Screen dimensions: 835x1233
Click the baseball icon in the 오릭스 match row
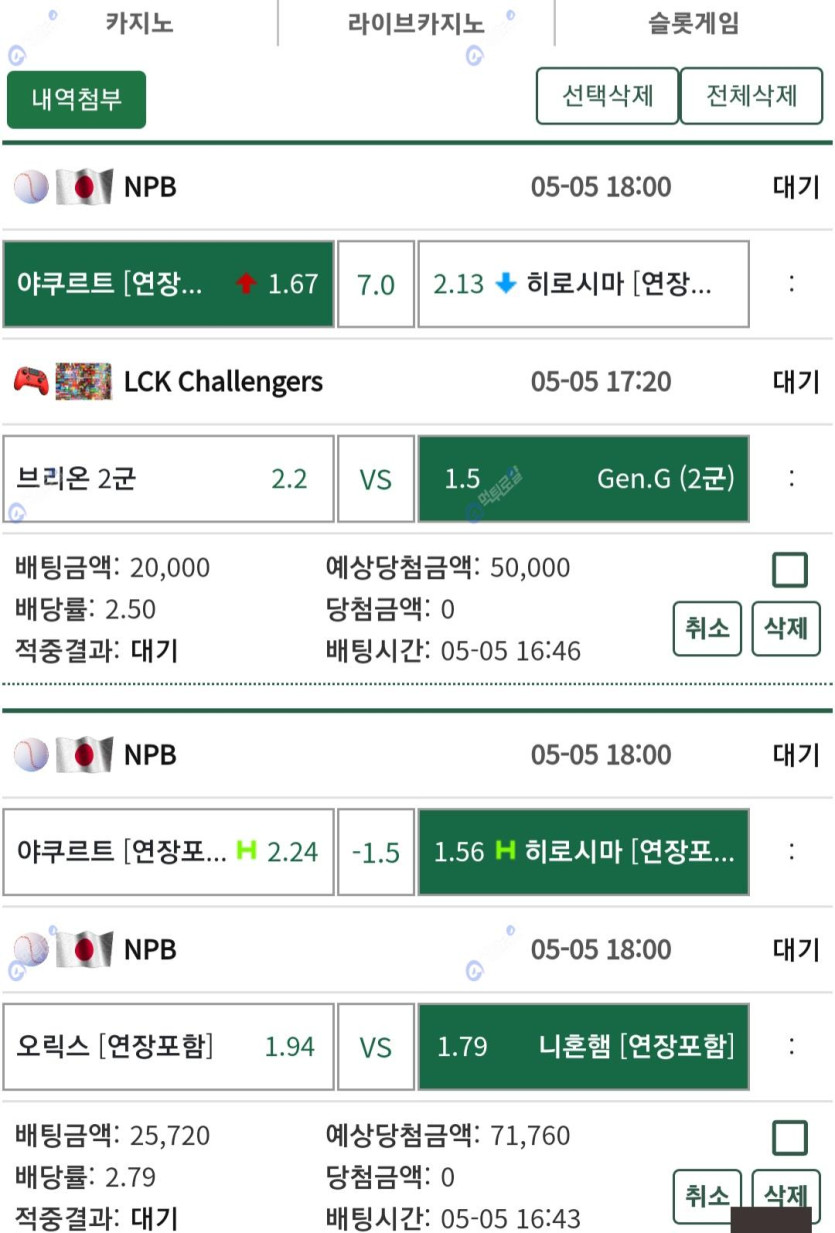point(31,949)
